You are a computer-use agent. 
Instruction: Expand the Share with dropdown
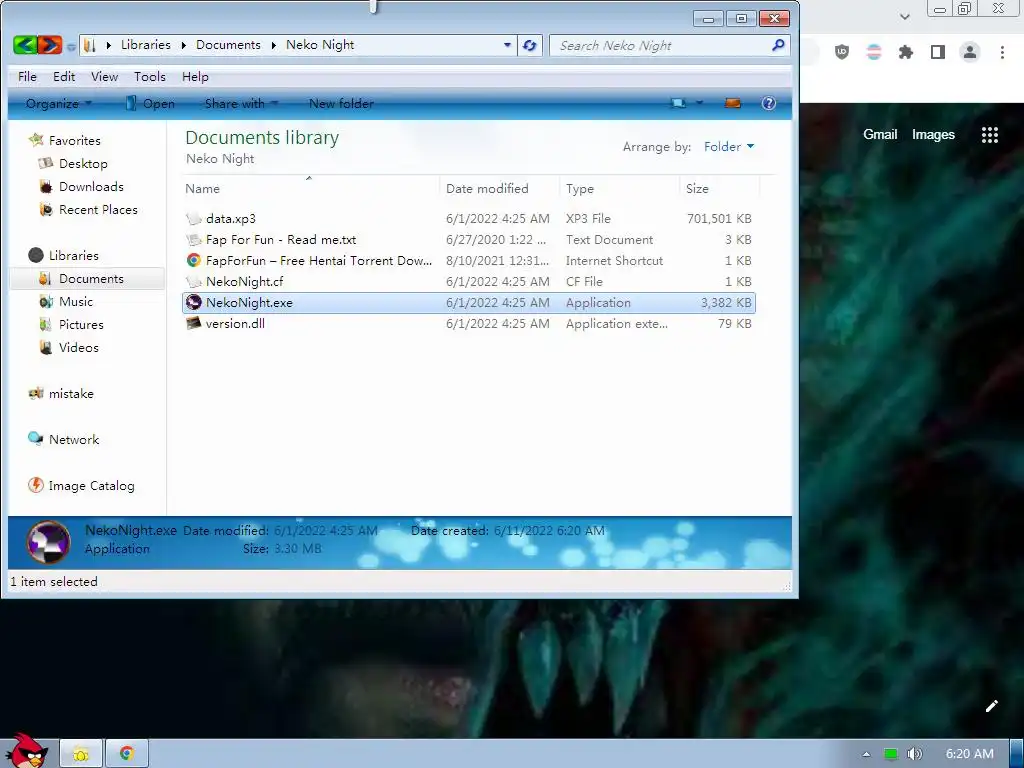point(241,103)
